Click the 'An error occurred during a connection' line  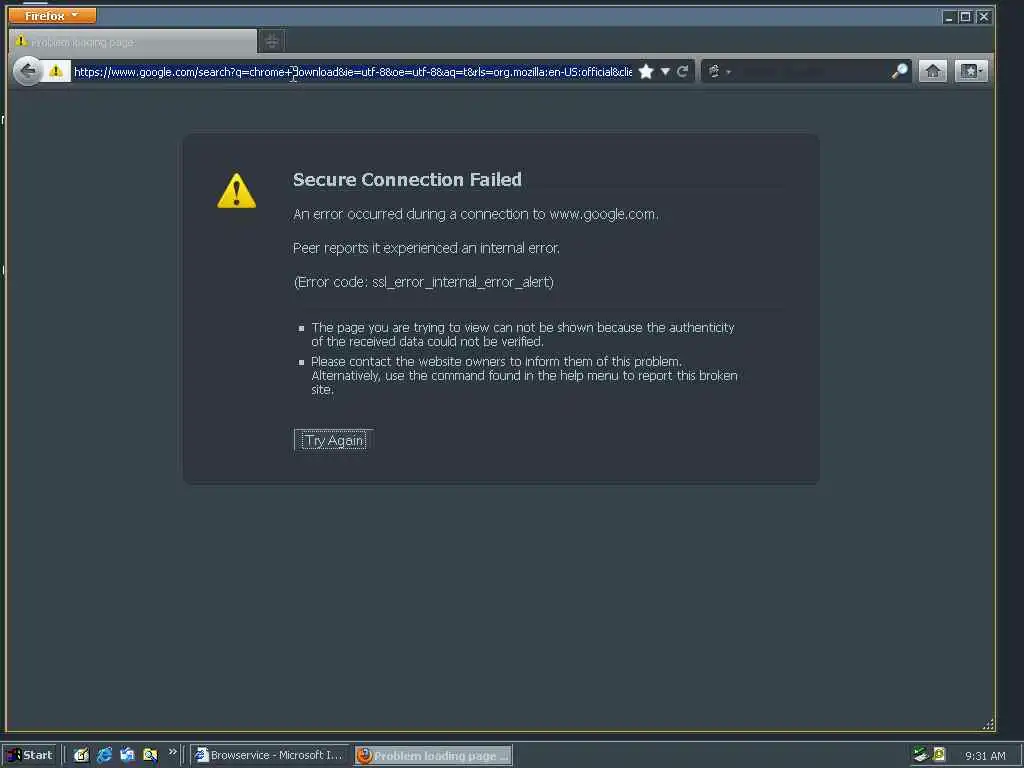click(x=475, y=214)
